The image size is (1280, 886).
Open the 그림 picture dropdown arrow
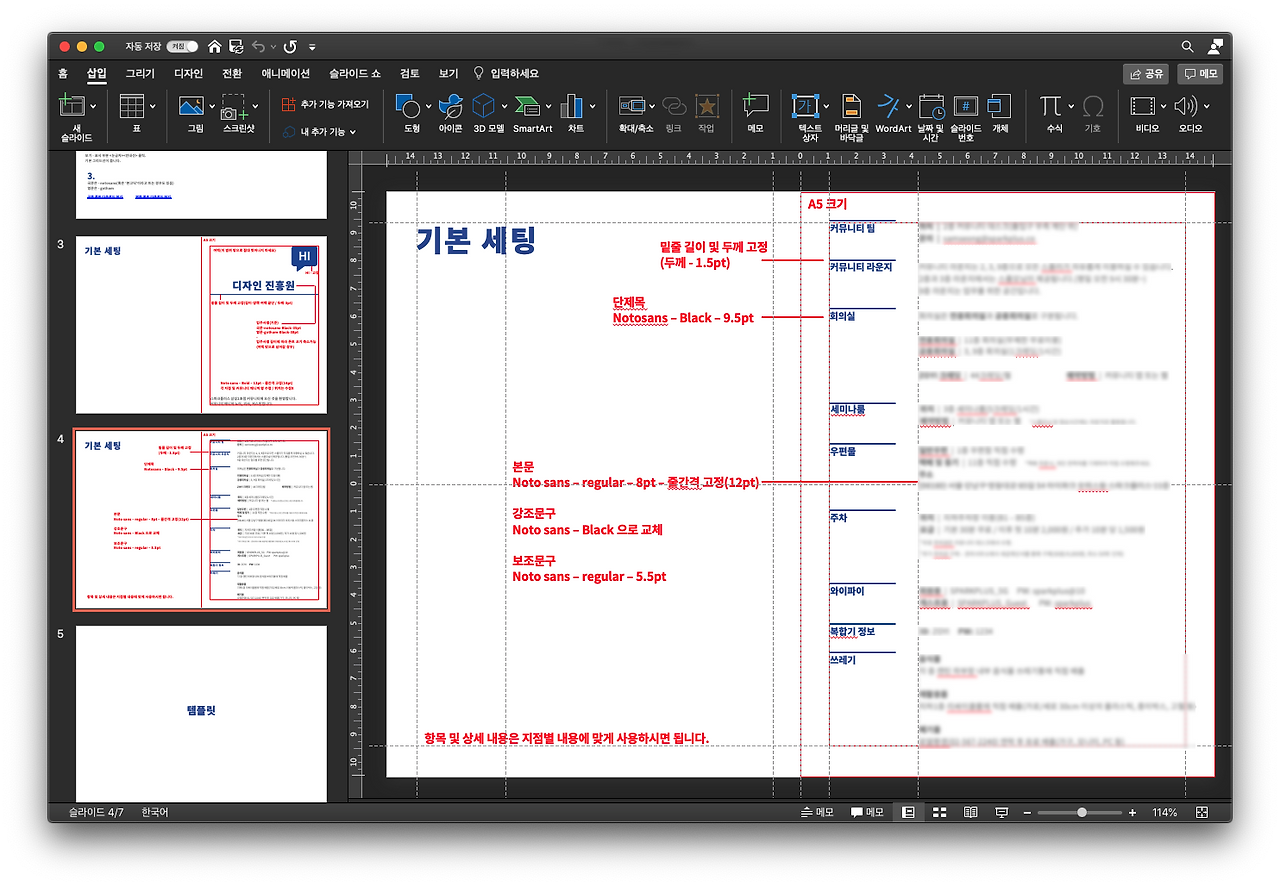coord(212,106)
